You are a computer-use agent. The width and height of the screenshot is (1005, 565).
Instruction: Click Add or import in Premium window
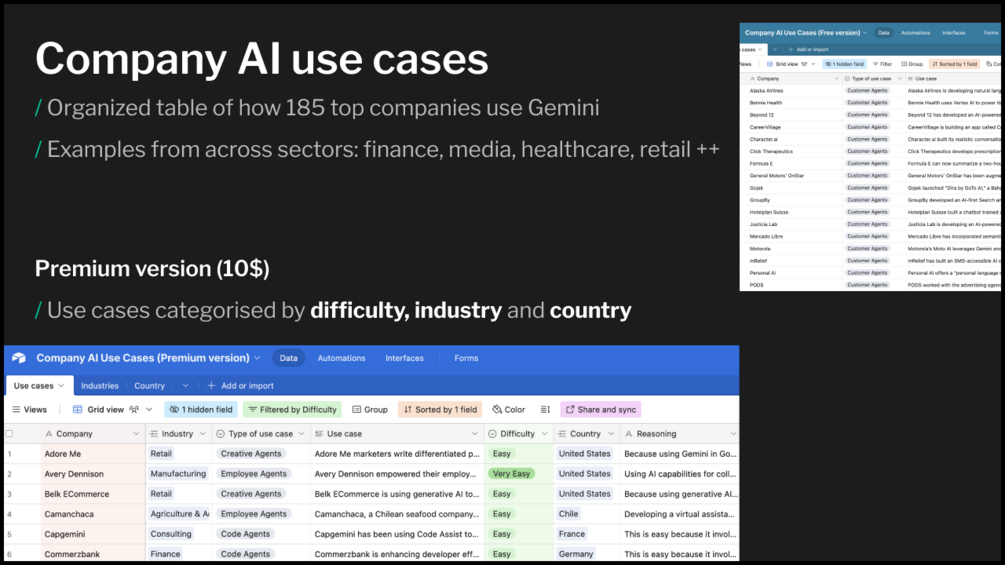(x=240, y=386)
